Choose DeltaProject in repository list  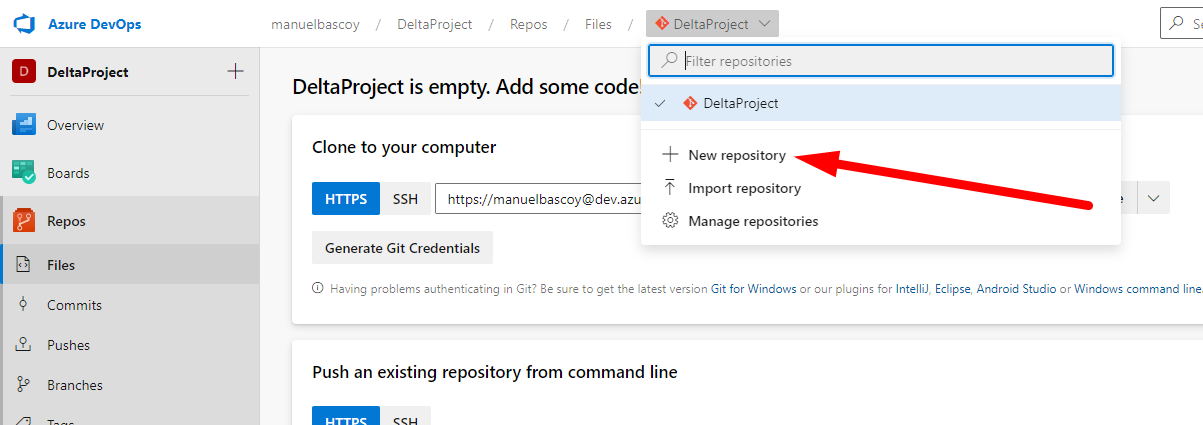click(740, 103)
